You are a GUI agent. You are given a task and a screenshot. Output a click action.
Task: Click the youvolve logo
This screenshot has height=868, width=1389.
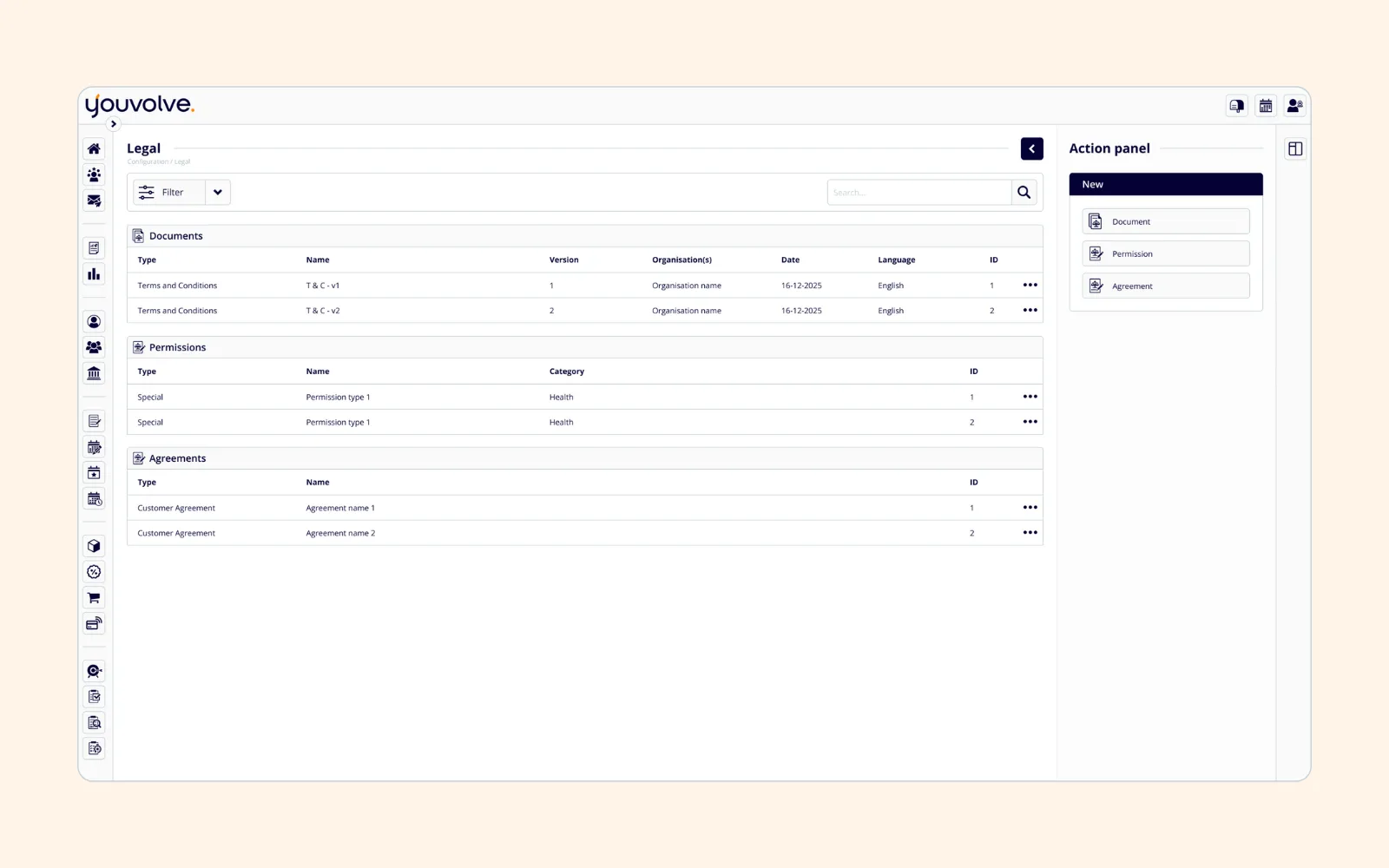[x=140, y=105]
